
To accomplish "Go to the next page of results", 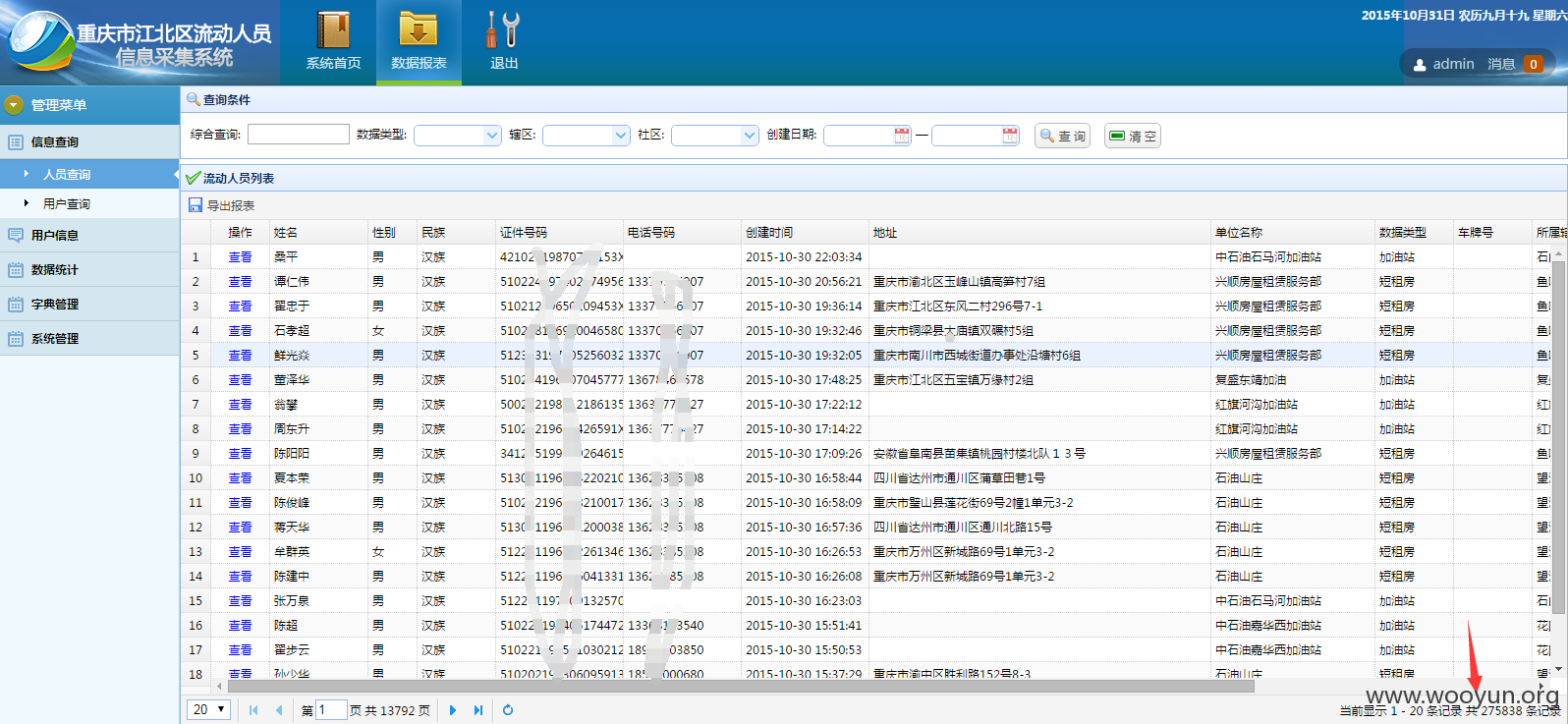I will (453, 710).
